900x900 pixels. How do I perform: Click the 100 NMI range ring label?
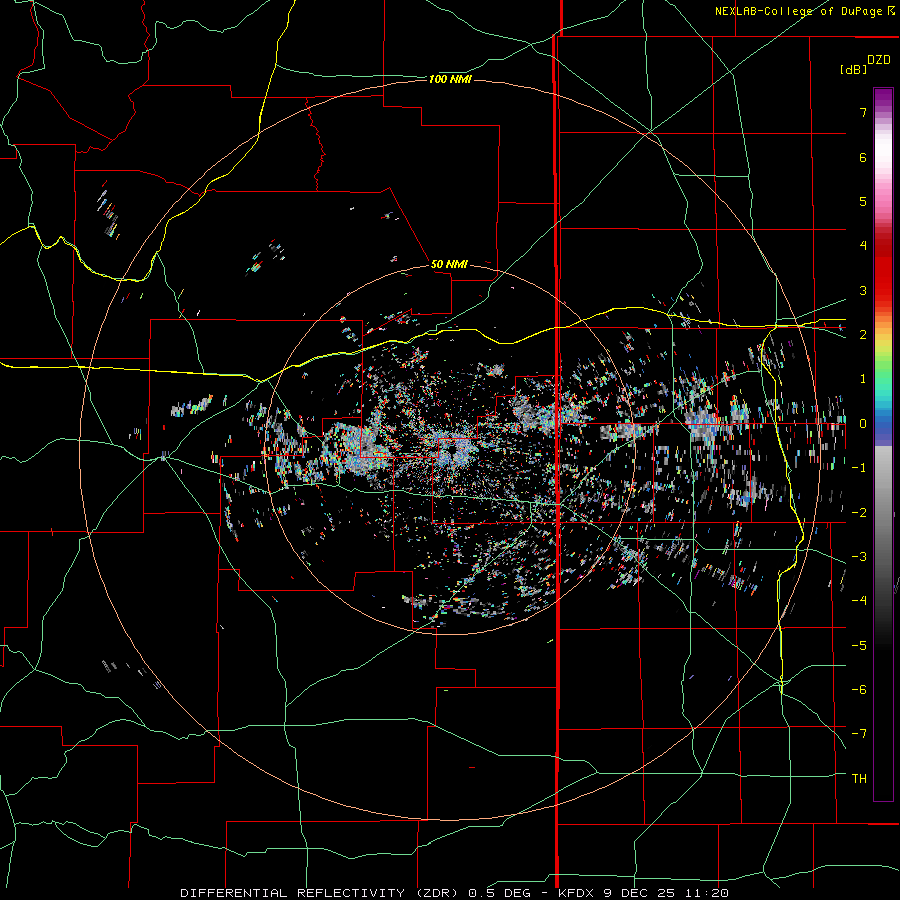450,79
